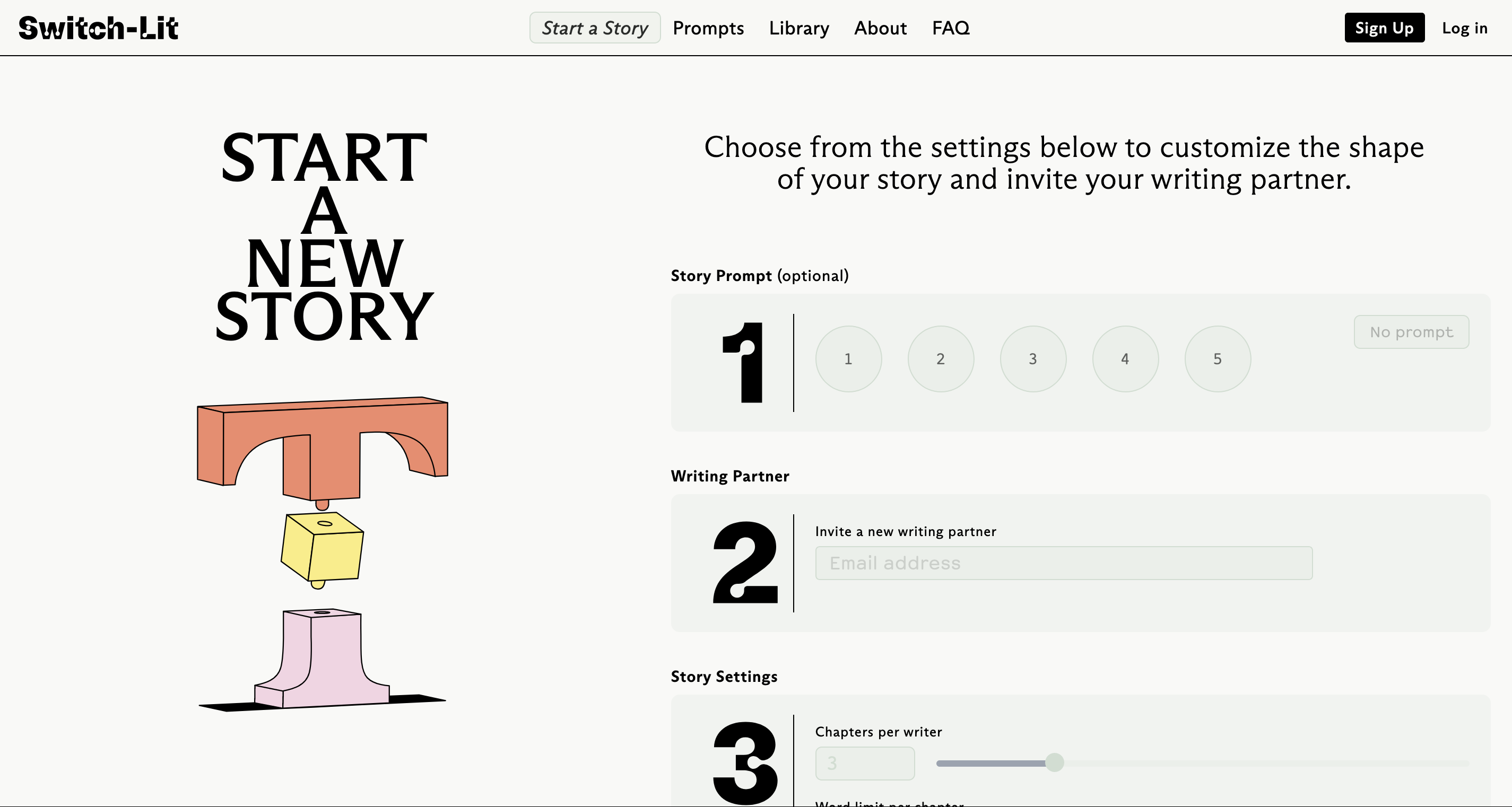Click the Log in link
Screen dimensions: 1512x807
tap(1464, 28)
